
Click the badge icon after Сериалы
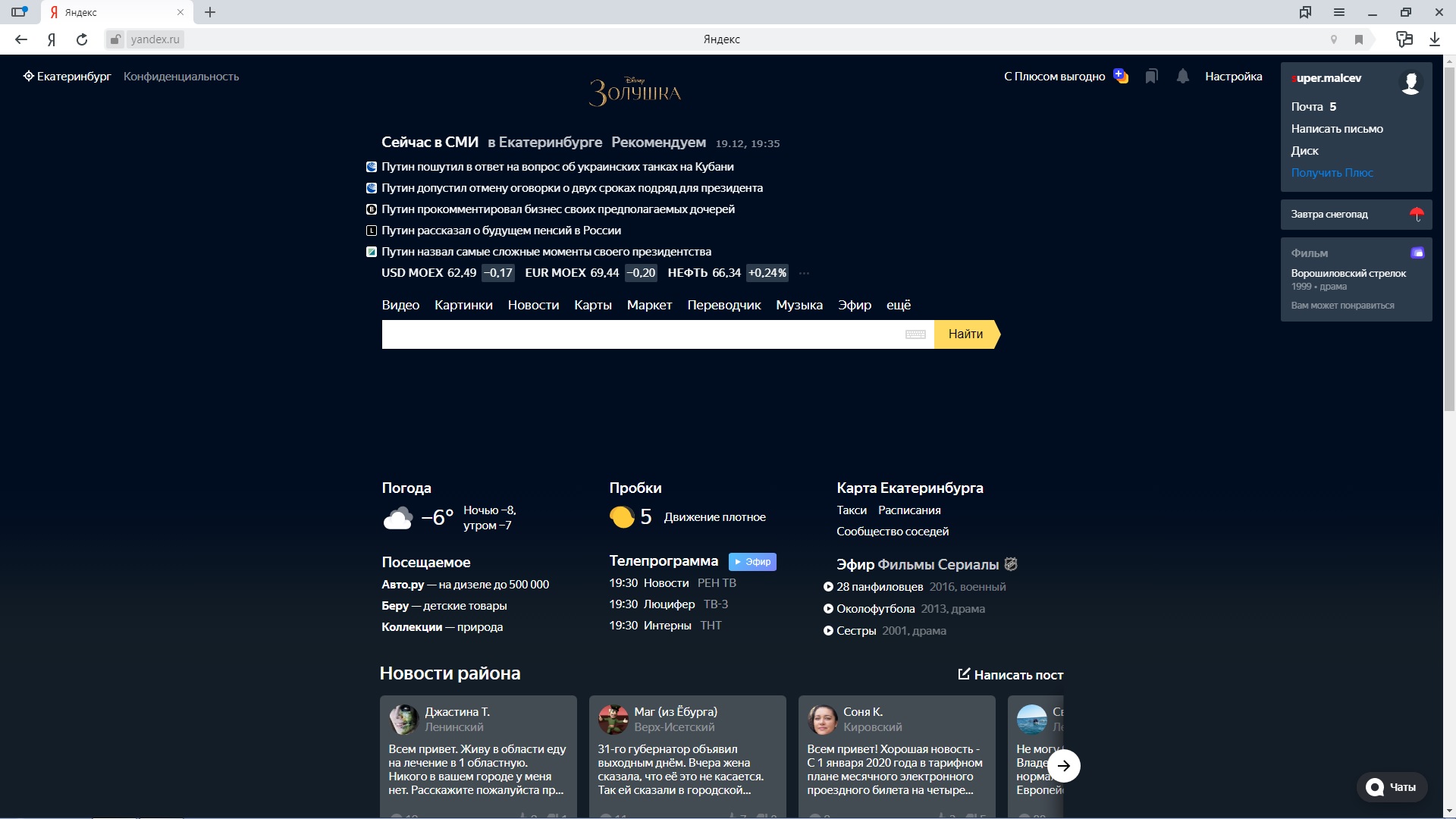[x=1010, y=564]
